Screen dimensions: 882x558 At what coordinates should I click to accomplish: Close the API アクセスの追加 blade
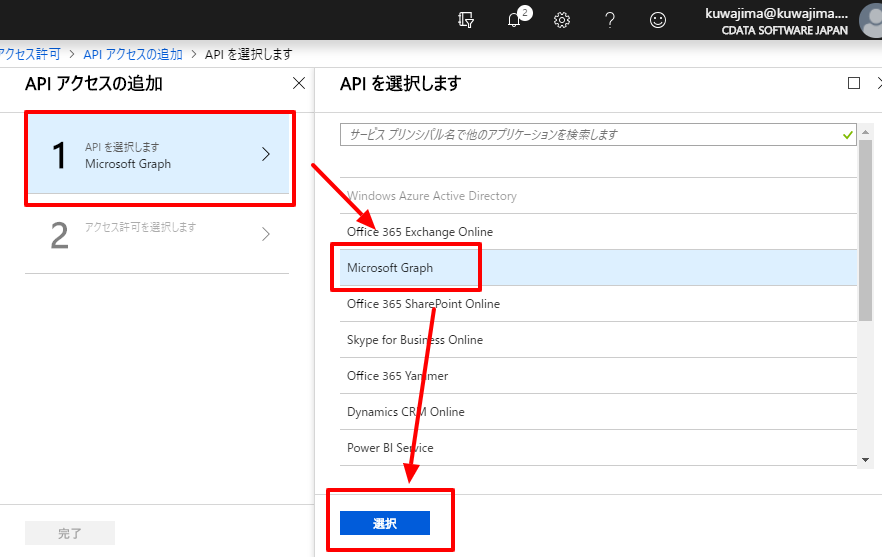pos(299,83)
